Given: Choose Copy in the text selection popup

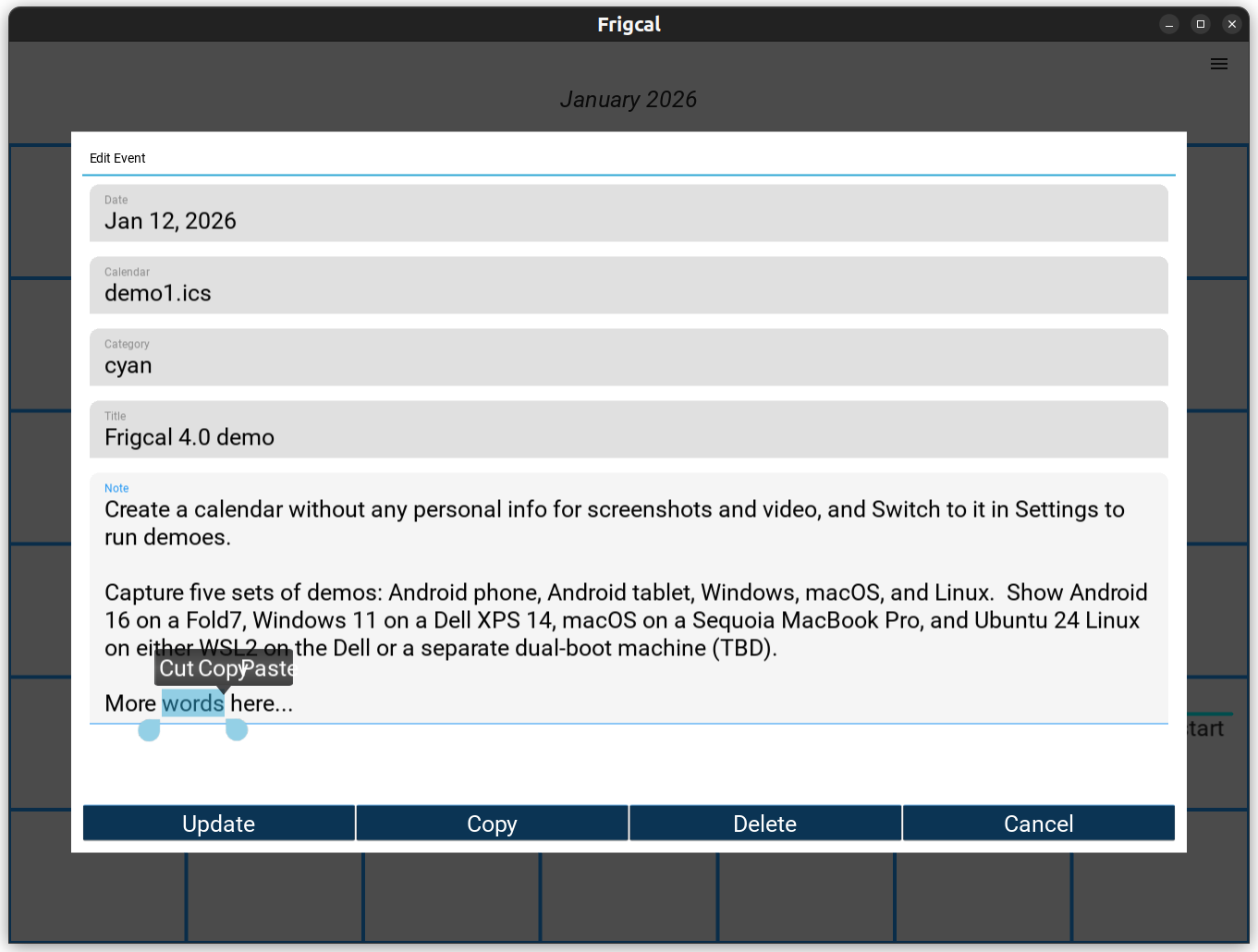Looking at the screenshot, I should pyautogui.click(x=220, y=668).
